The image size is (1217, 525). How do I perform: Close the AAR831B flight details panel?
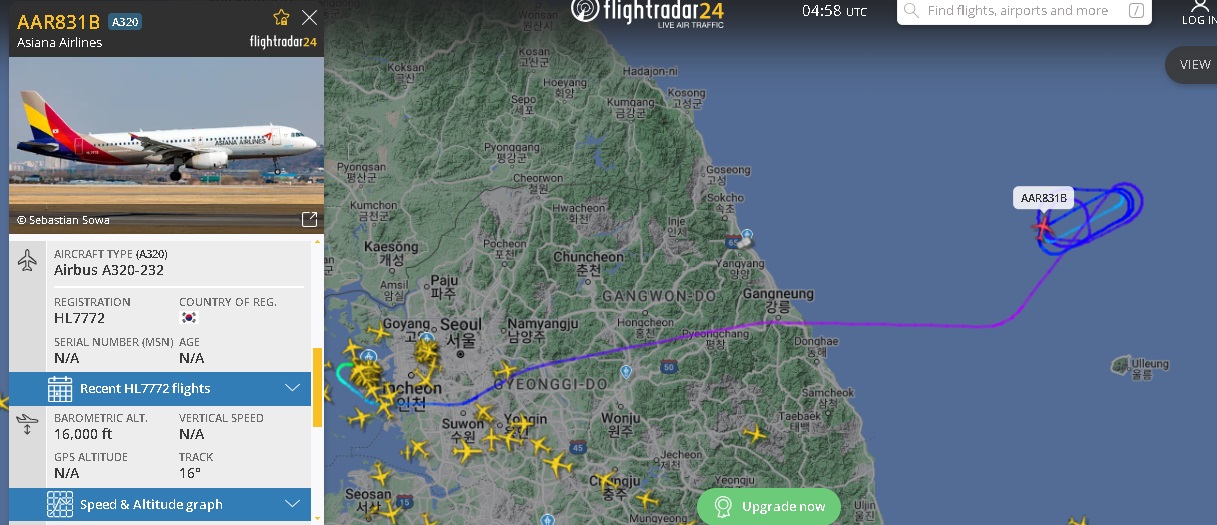pos(309,17)
